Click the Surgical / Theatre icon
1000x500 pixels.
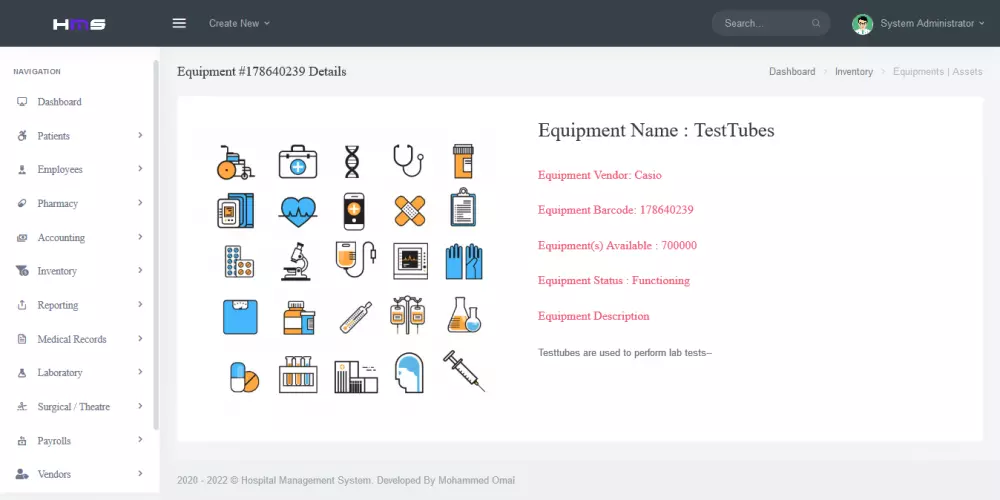pos(22,407)
